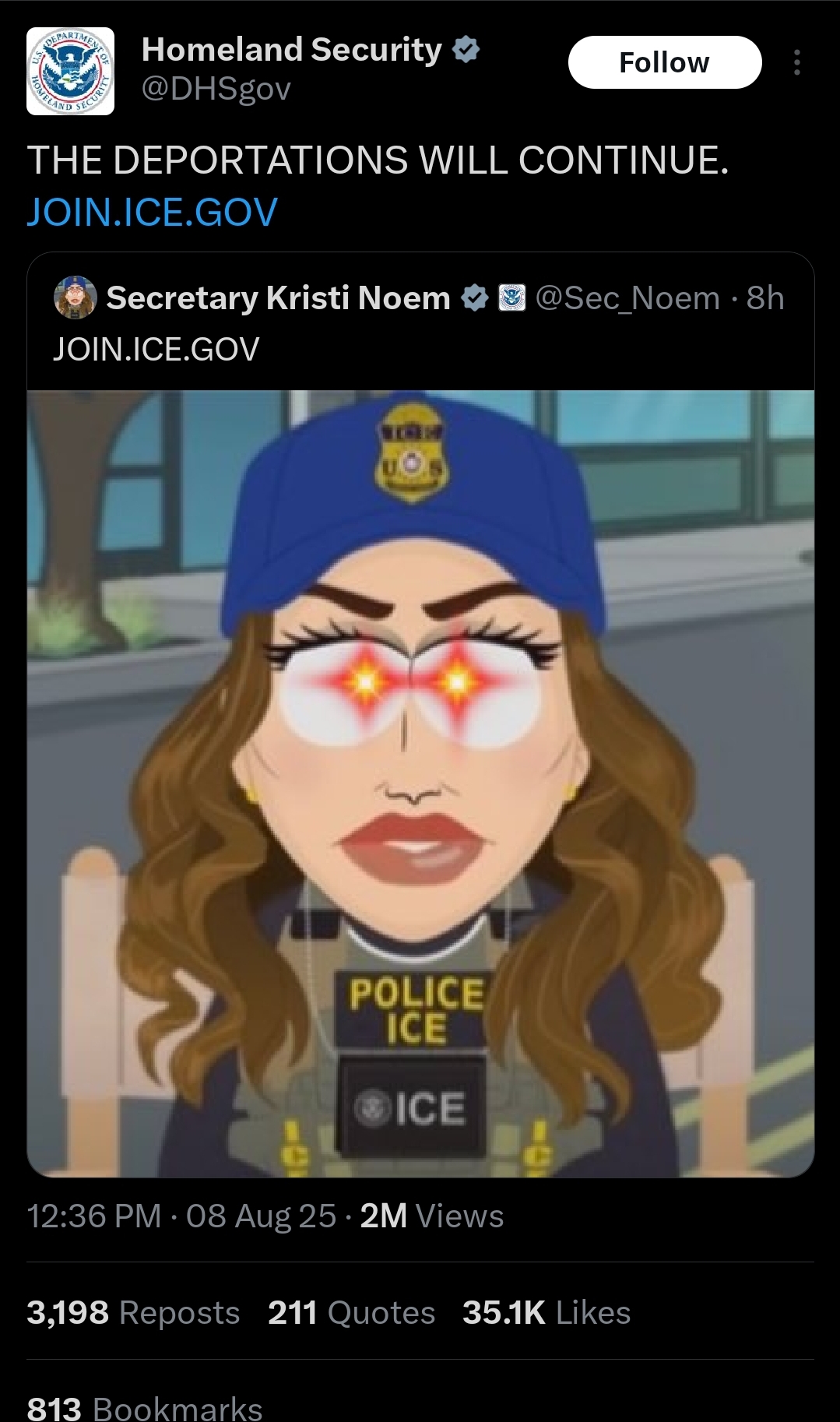
Task: Click the blue verified badge next to Homeland Security
Action: (466, 50)
